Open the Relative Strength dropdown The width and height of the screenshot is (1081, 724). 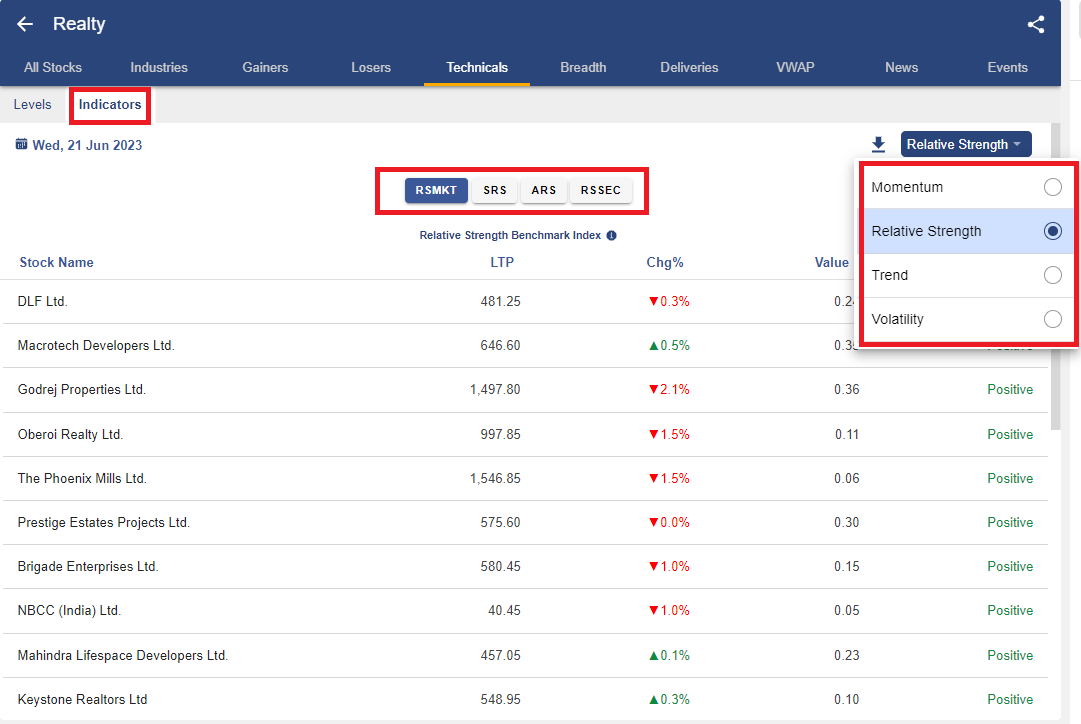click(966, 144)
